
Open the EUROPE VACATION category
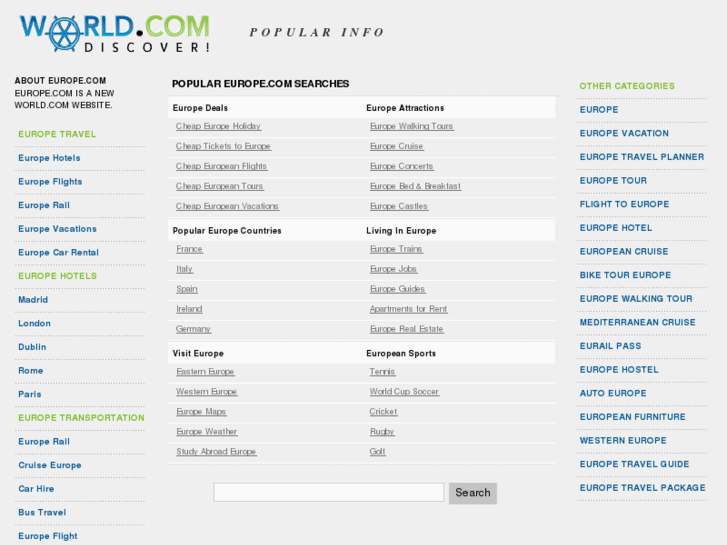click(624, 134)
